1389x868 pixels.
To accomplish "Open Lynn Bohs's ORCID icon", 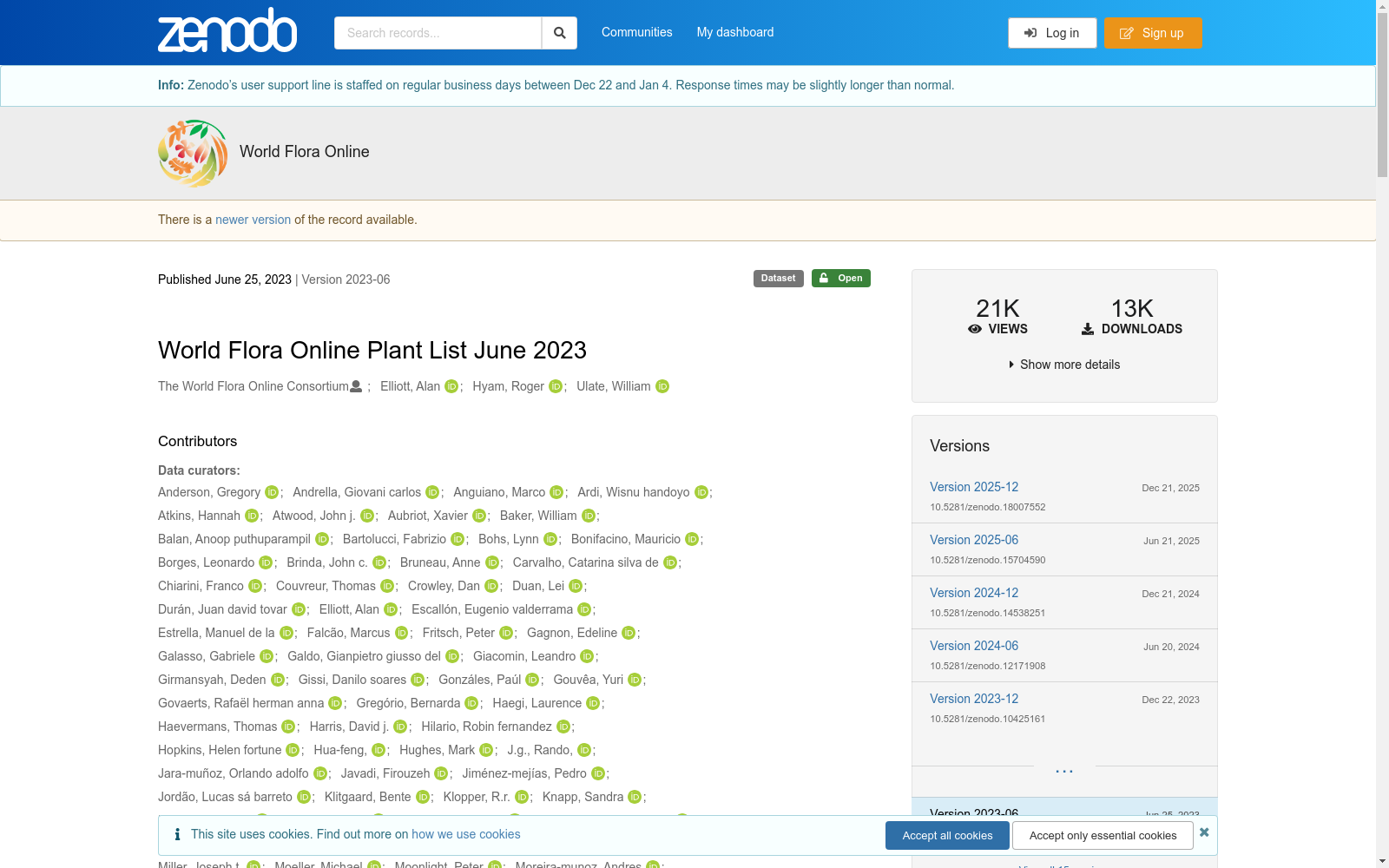I will coord(550,539).
